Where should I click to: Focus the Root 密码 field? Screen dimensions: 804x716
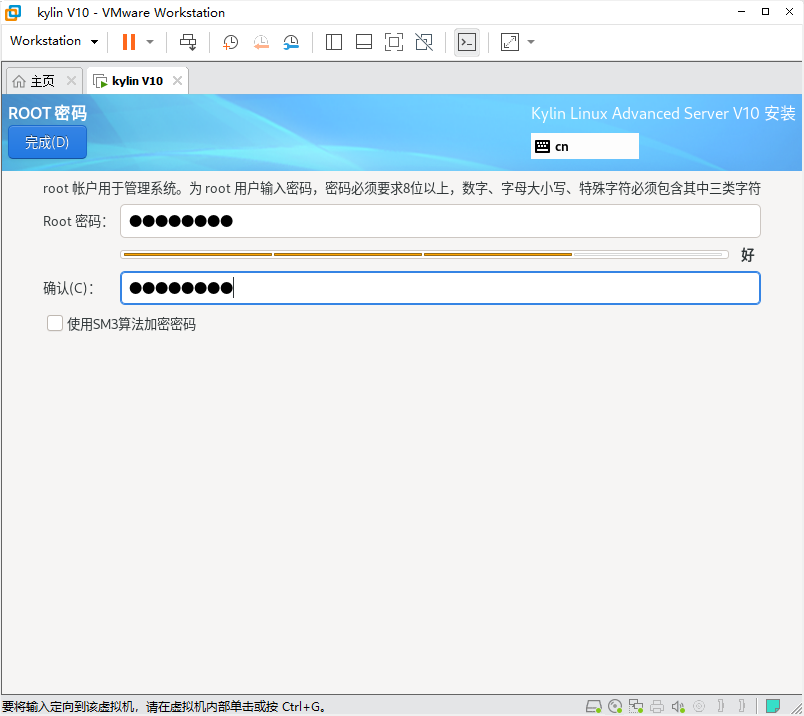pyautogui.click(x=440, y=221)
